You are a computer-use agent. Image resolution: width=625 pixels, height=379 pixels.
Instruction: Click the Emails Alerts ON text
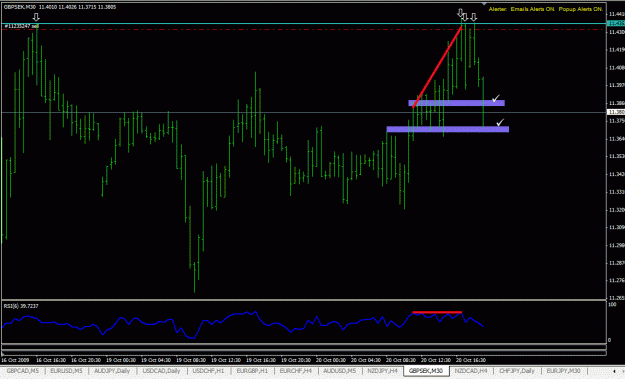tap(532, 9)
